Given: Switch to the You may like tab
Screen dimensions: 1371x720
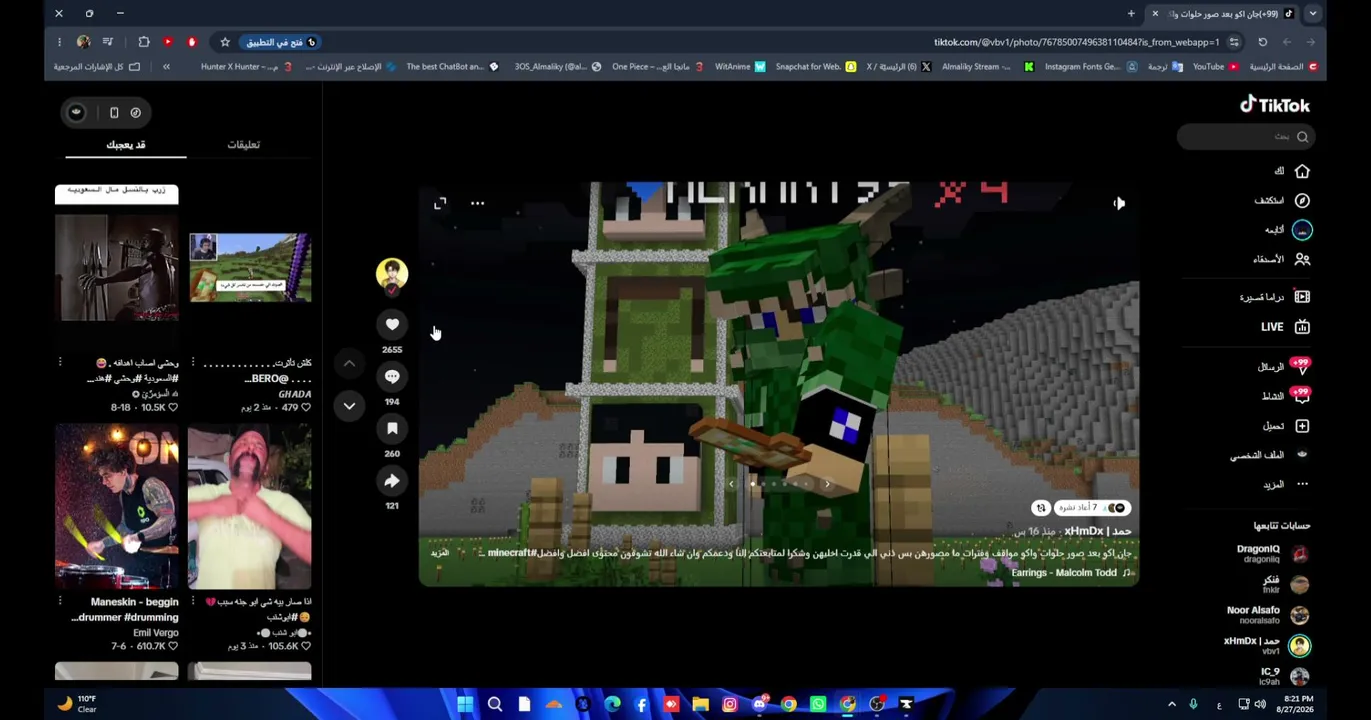Looking at the screenshot, I should point(126,145).
